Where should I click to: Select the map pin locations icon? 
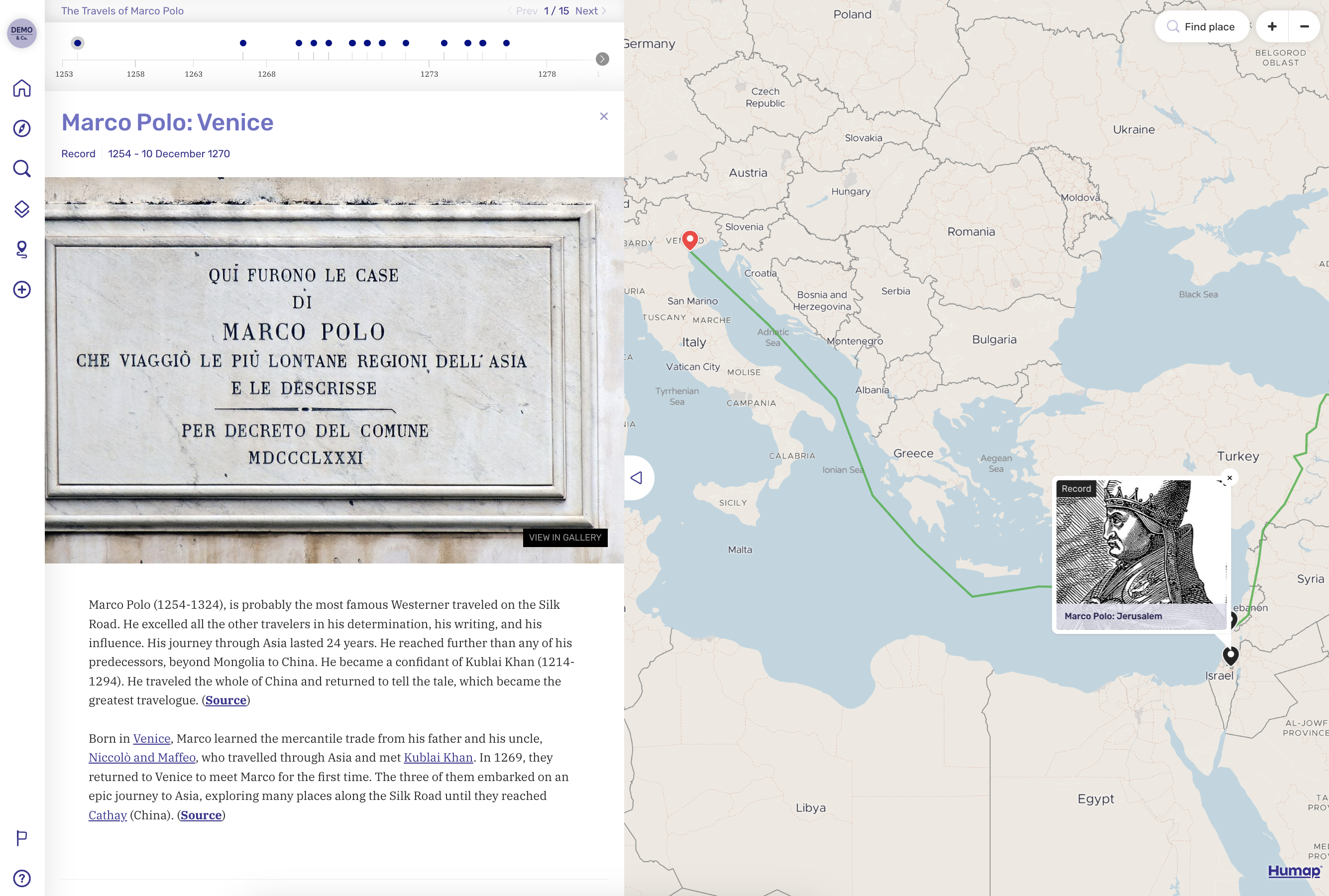point(21,248)
